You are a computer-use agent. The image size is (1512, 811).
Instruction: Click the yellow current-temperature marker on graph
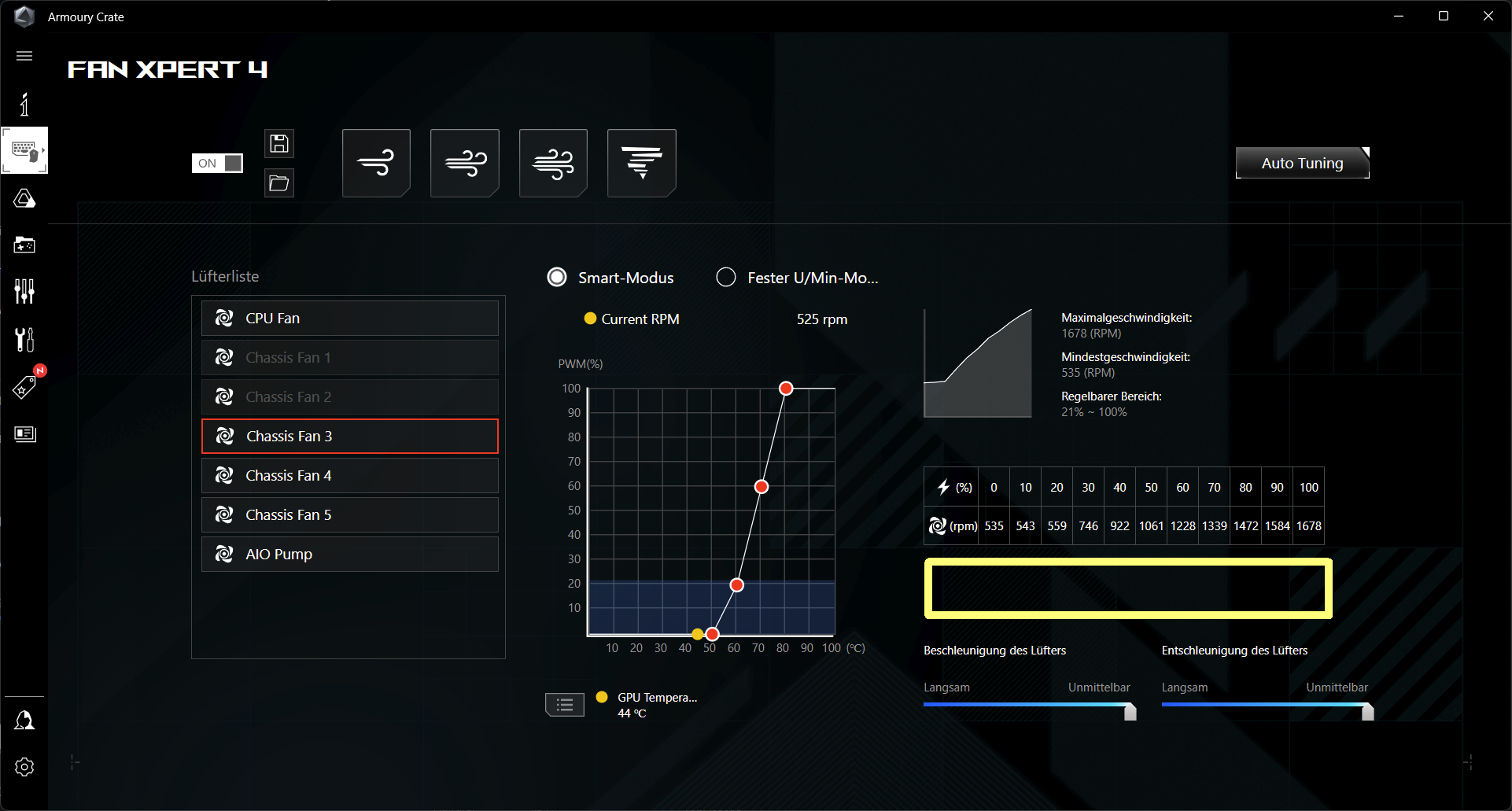698,634
